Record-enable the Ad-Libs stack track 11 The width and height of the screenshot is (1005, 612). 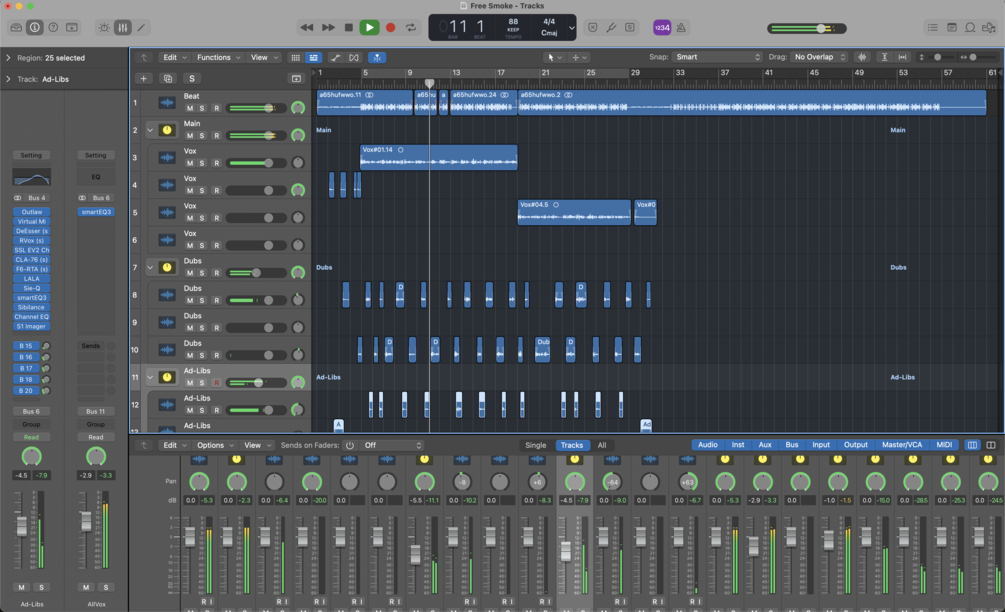tap(217, 383)
